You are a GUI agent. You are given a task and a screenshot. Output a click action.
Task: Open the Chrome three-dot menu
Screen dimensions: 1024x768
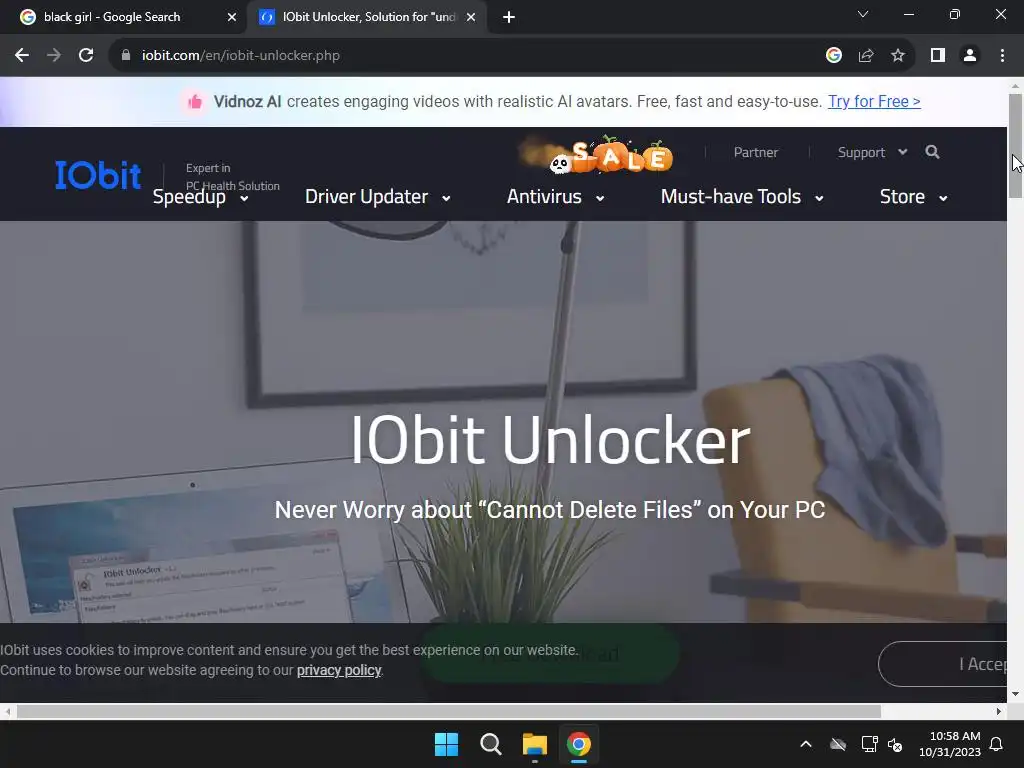pyautogui.click(x=1002, y=56)
